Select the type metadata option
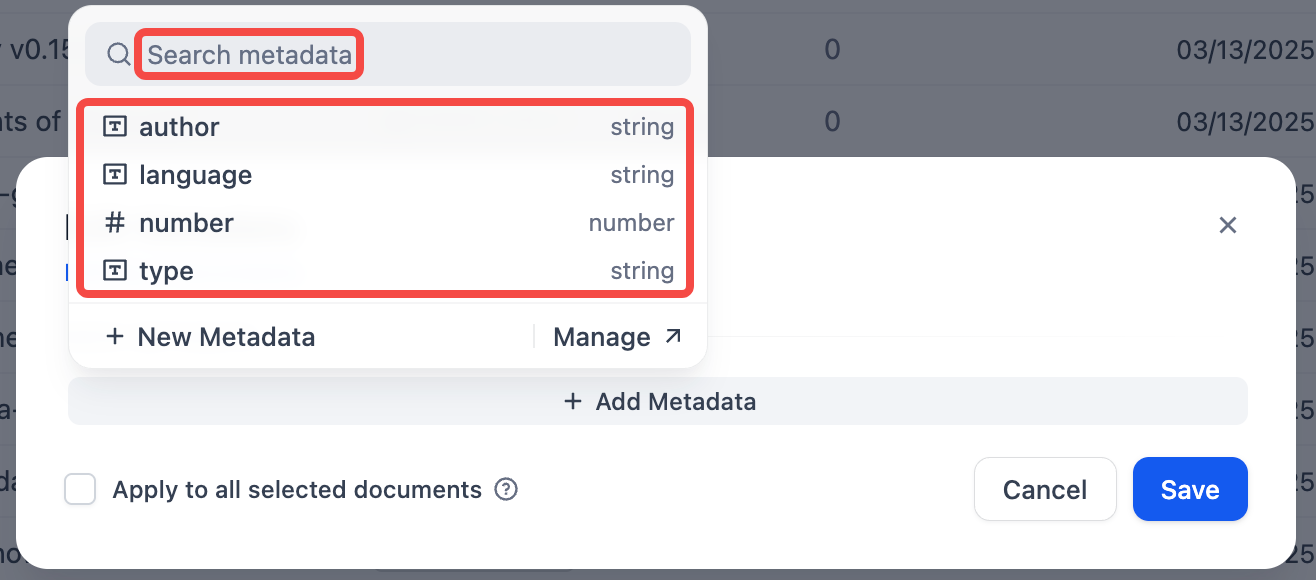The image size is (1316, 580). click(385, 271)
